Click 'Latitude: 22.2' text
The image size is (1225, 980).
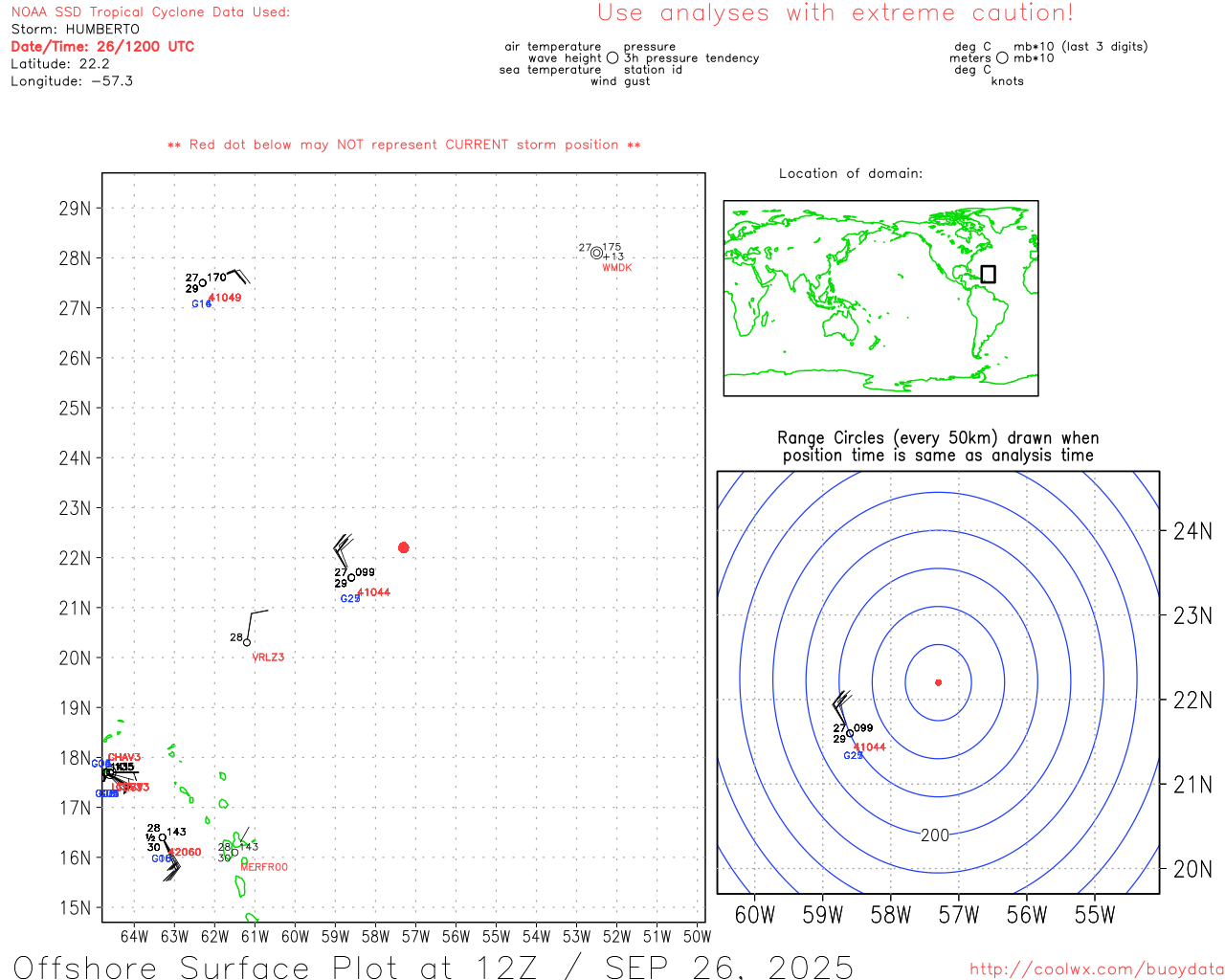pyautogui.click(x=60, y=64)
